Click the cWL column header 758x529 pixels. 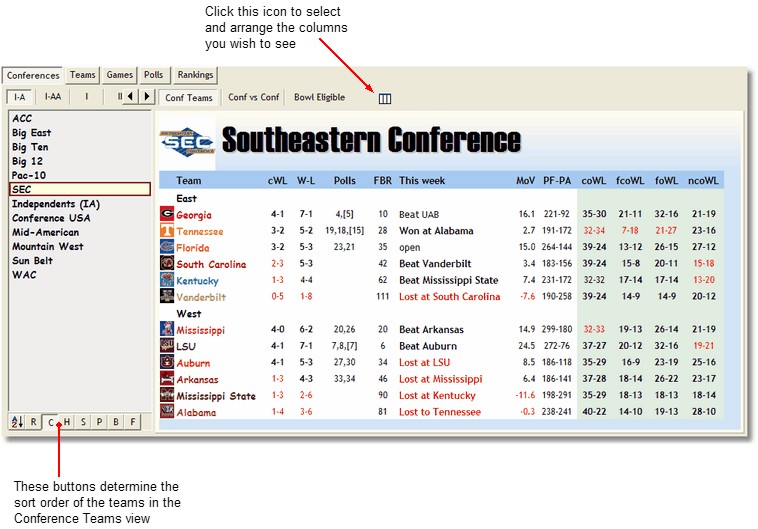(x=277, y=180)
